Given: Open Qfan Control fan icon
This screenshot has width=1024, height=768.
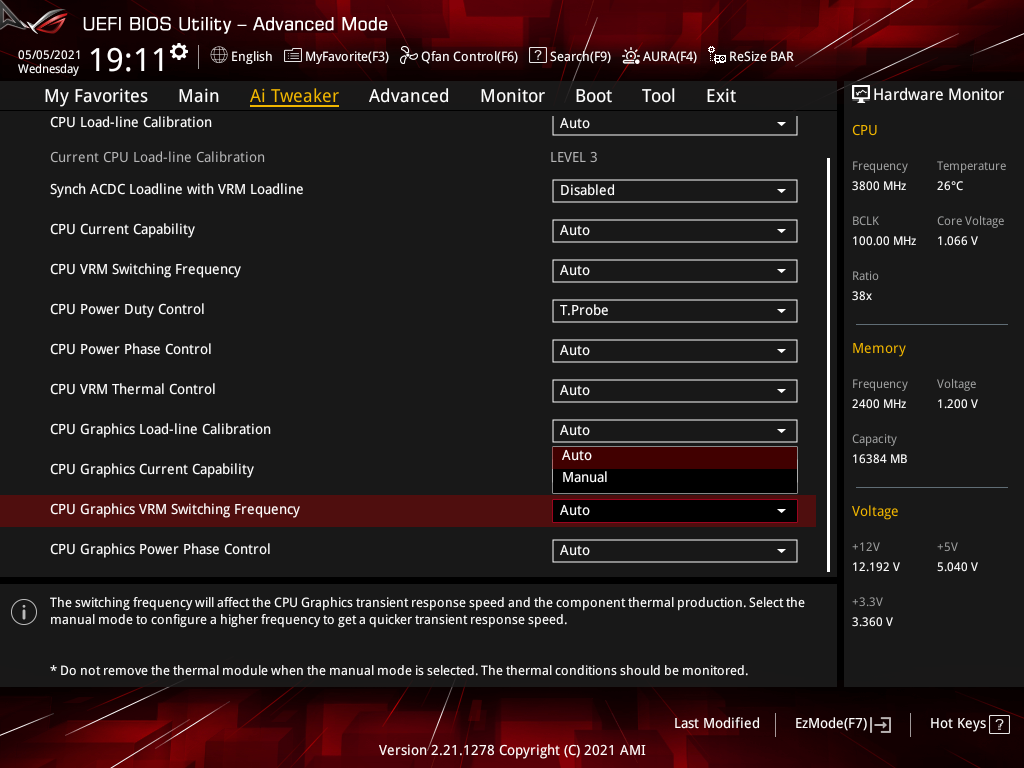Looking at the screenshot, I should coord(408,56).
